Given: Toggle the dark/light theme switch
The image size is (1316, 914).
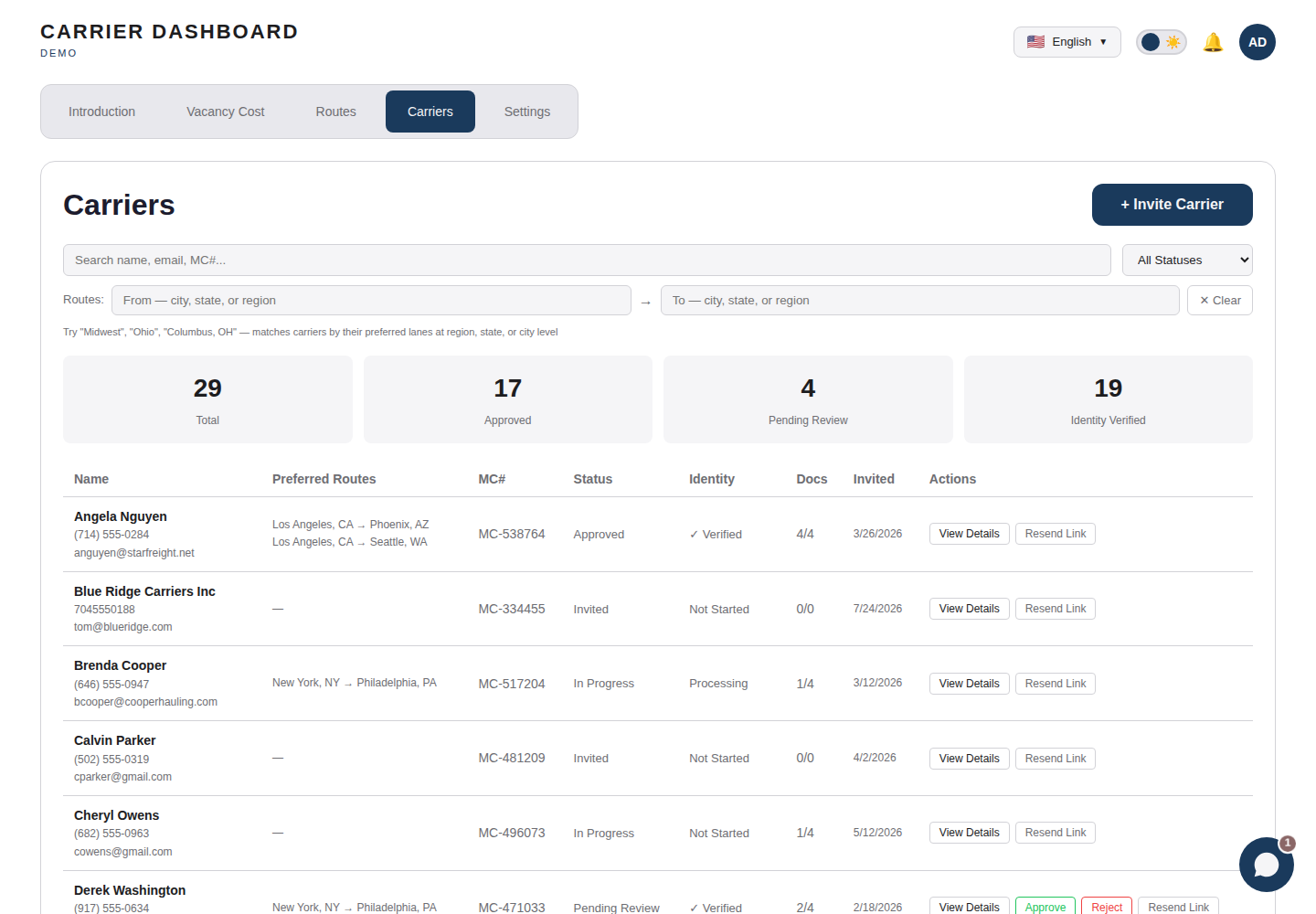Looking at the screenshot, I should [x=1162, y=42].
